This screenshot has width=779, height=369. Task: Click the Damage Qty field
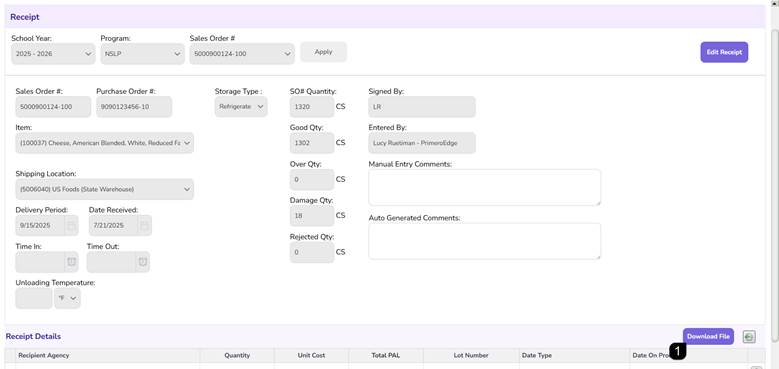pyautogui.click(x=312, y=216)
